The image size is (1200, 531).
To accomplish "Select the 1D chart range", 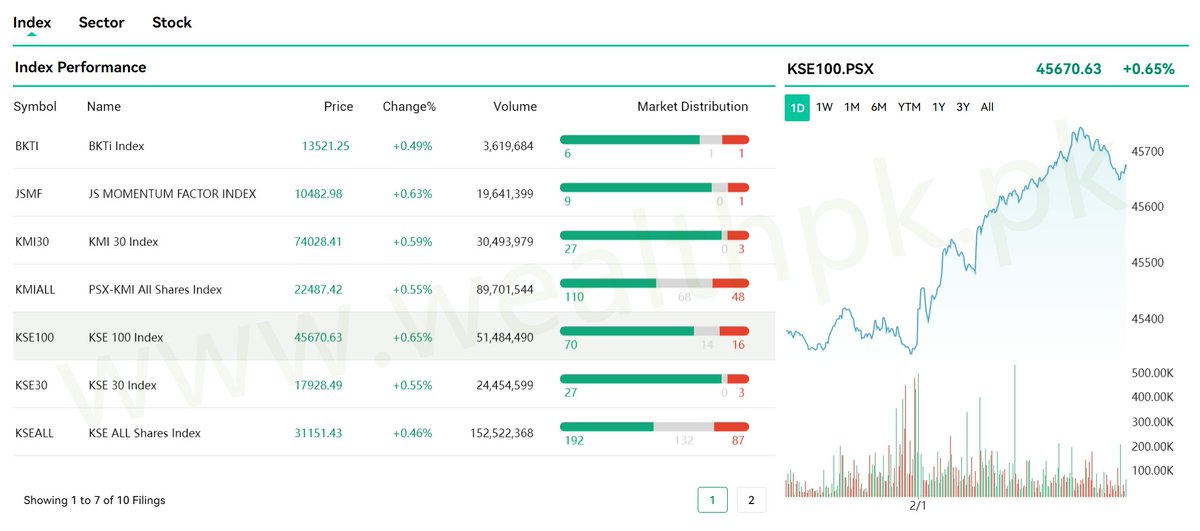I will tap(797, 107).
